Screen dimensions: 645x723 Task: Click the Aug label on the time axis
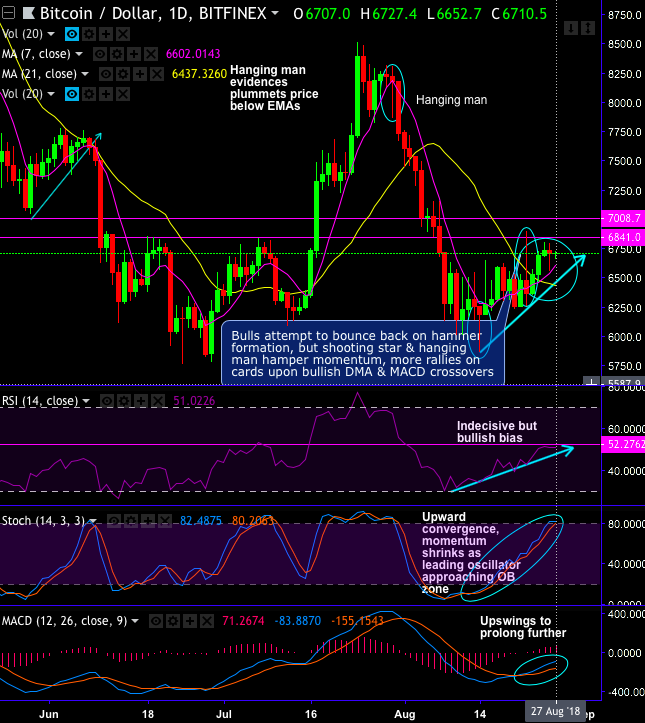point(405,714)
